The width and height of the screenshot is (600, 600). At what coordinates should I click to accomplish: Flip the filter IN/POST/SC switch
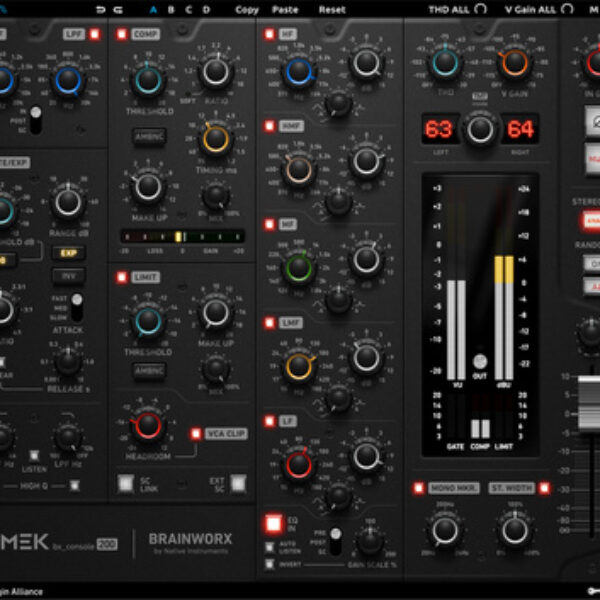click(36, 120)
